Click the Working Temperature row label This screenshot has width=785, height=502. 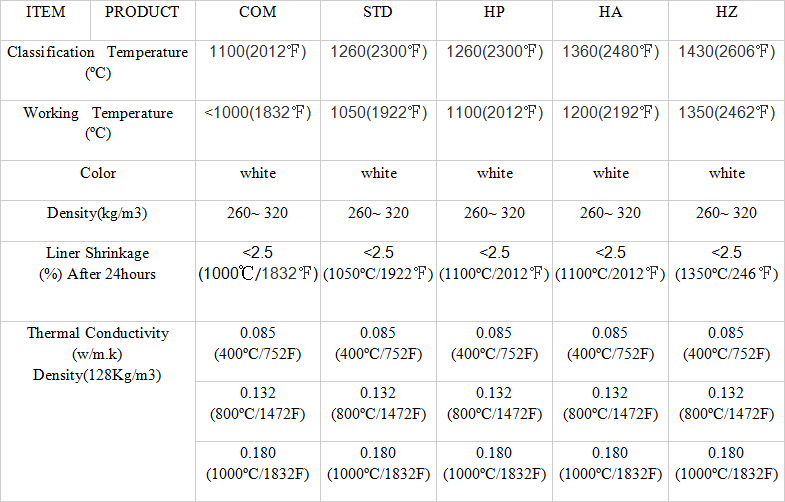(x=97, y=122)
